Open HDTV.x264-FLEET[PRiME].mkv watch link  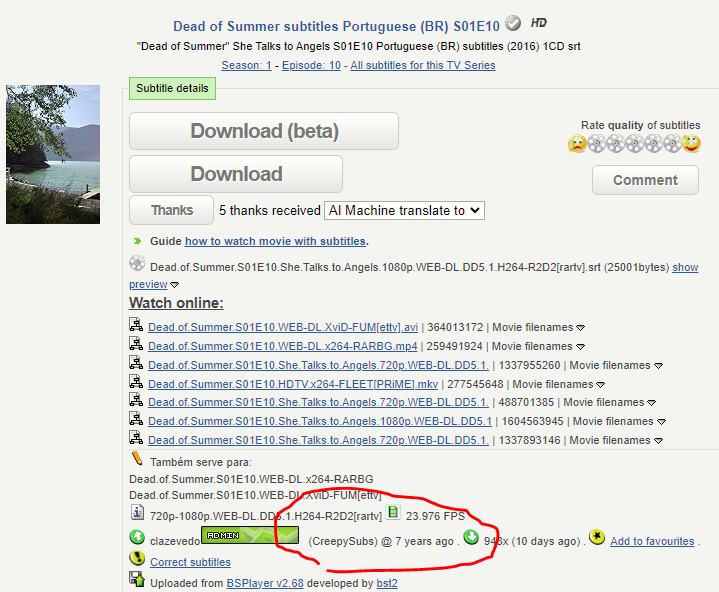[x=293, y=384]
